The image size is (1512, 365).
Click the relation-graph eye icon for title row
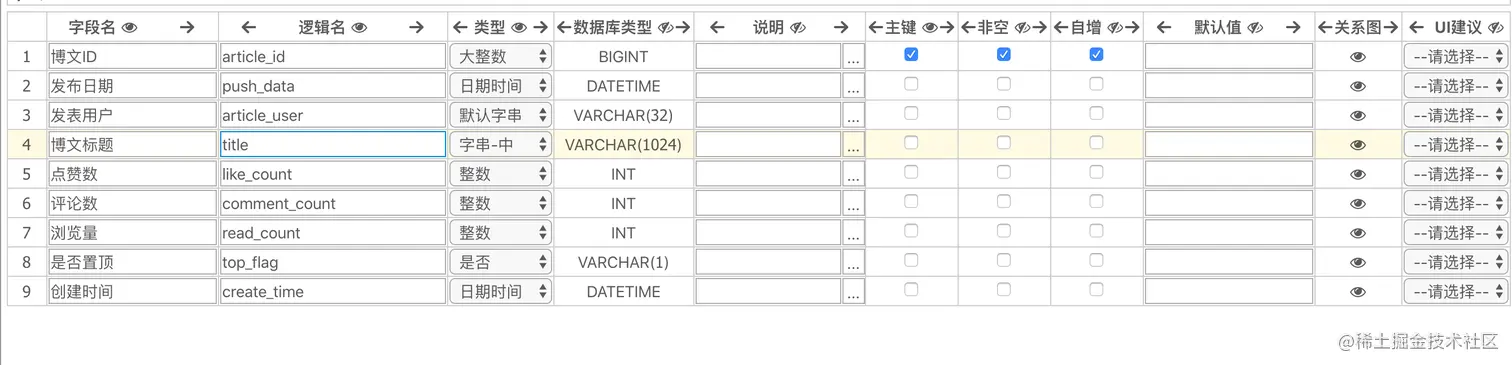(1357, 145)
